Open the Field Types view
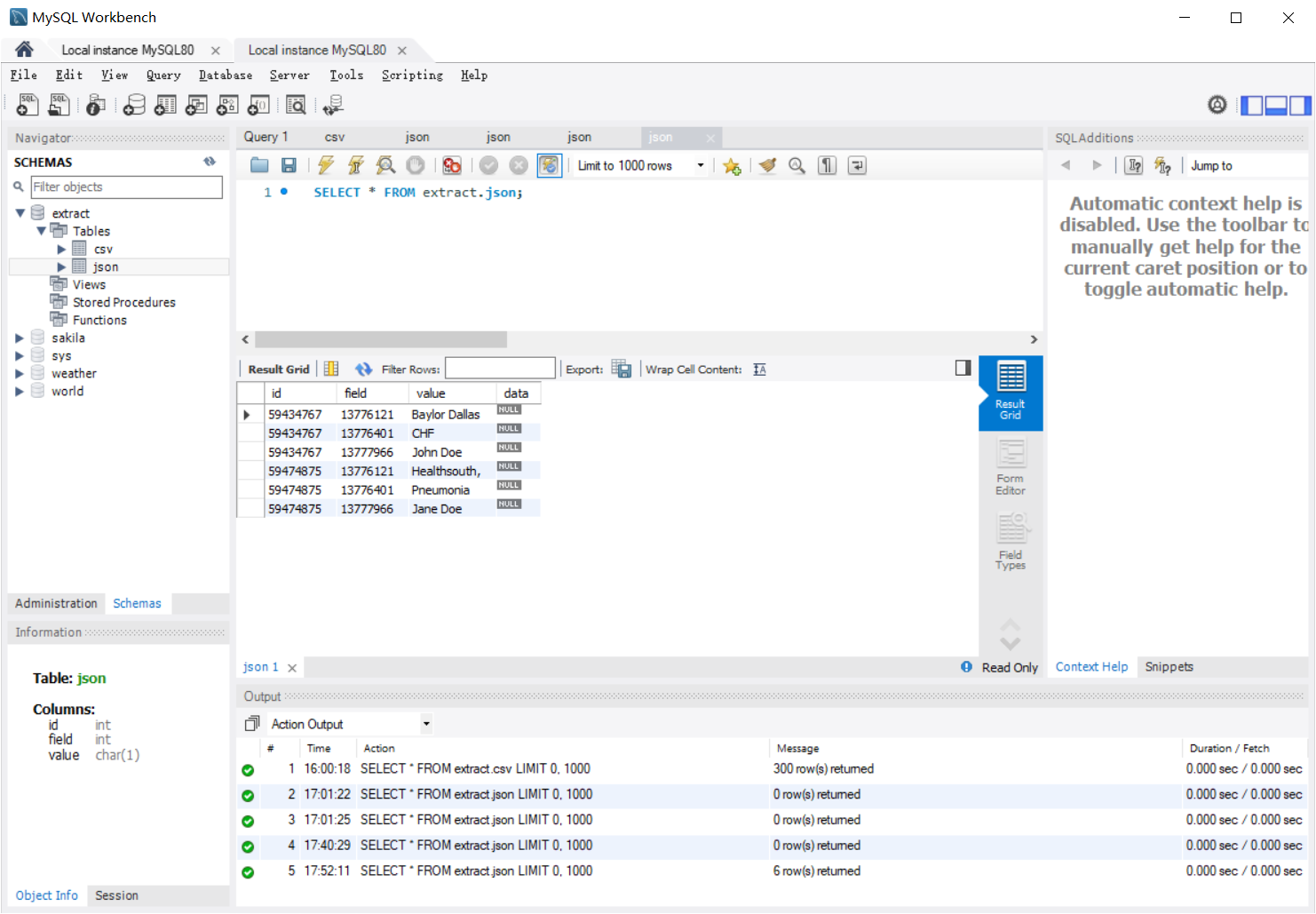Screen dimensions: 1316x914 tap(1011, 542)
